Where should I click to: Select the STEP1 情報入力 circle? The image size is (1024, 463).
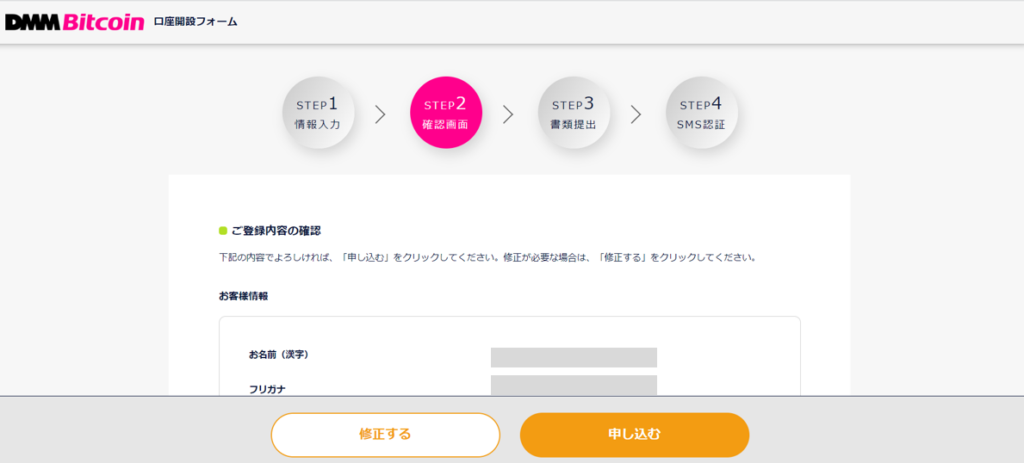point(317,113)
